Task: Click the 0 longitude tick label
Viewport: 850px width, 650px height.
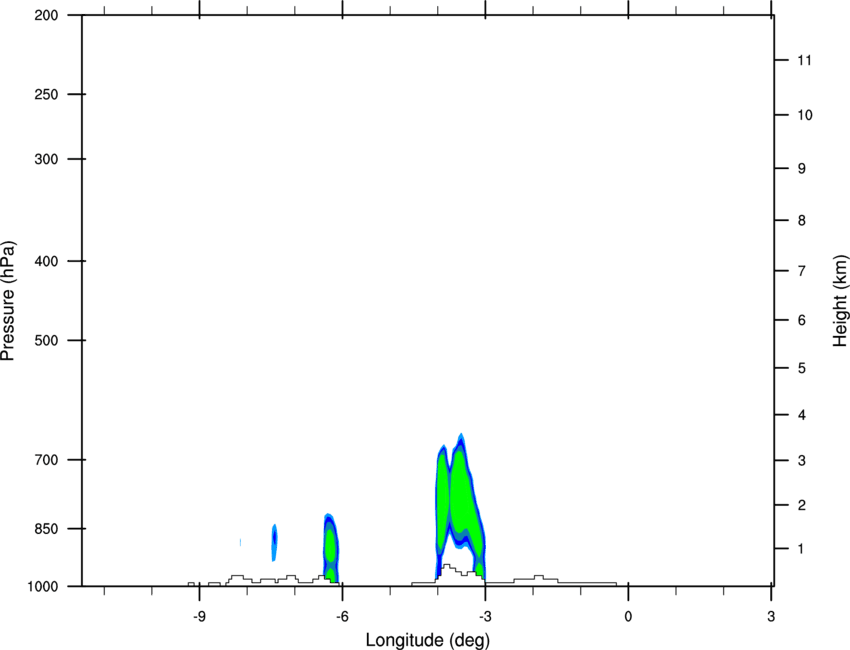Action: [628, 616]
